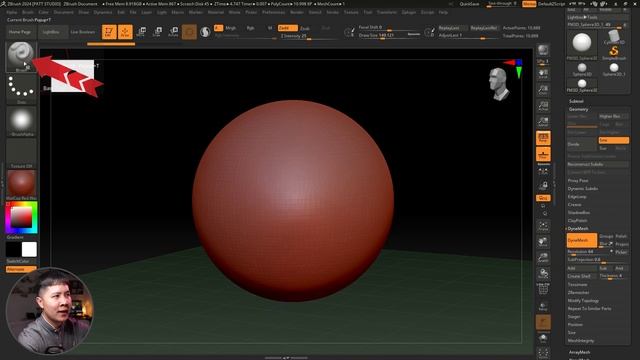This screenshot has height=360, width=640.
Task: Click the Scroll document icon
Action: coord(543,74)
